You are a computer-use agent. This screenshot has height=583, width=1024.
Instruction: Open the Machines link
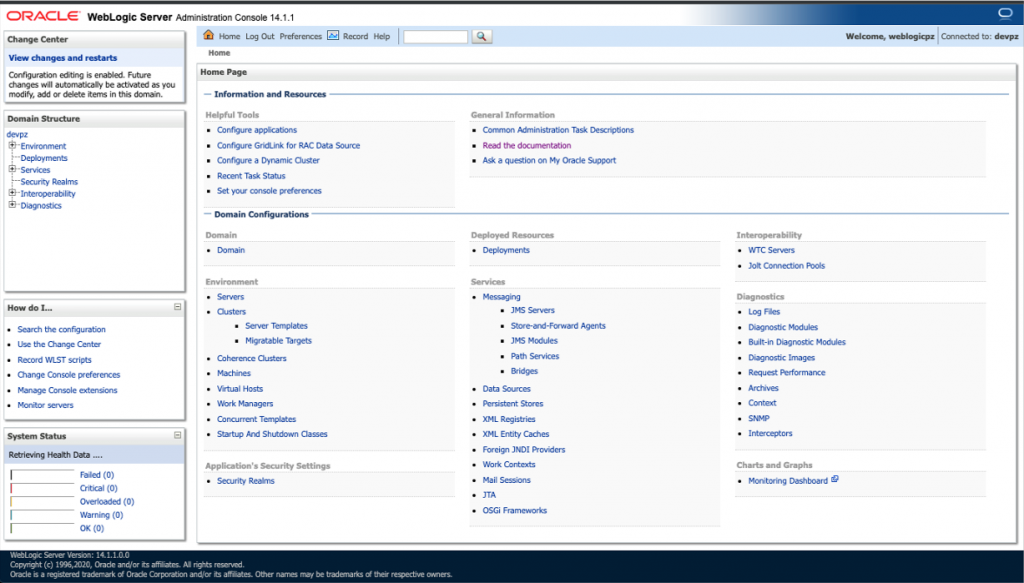pos(234,373)
